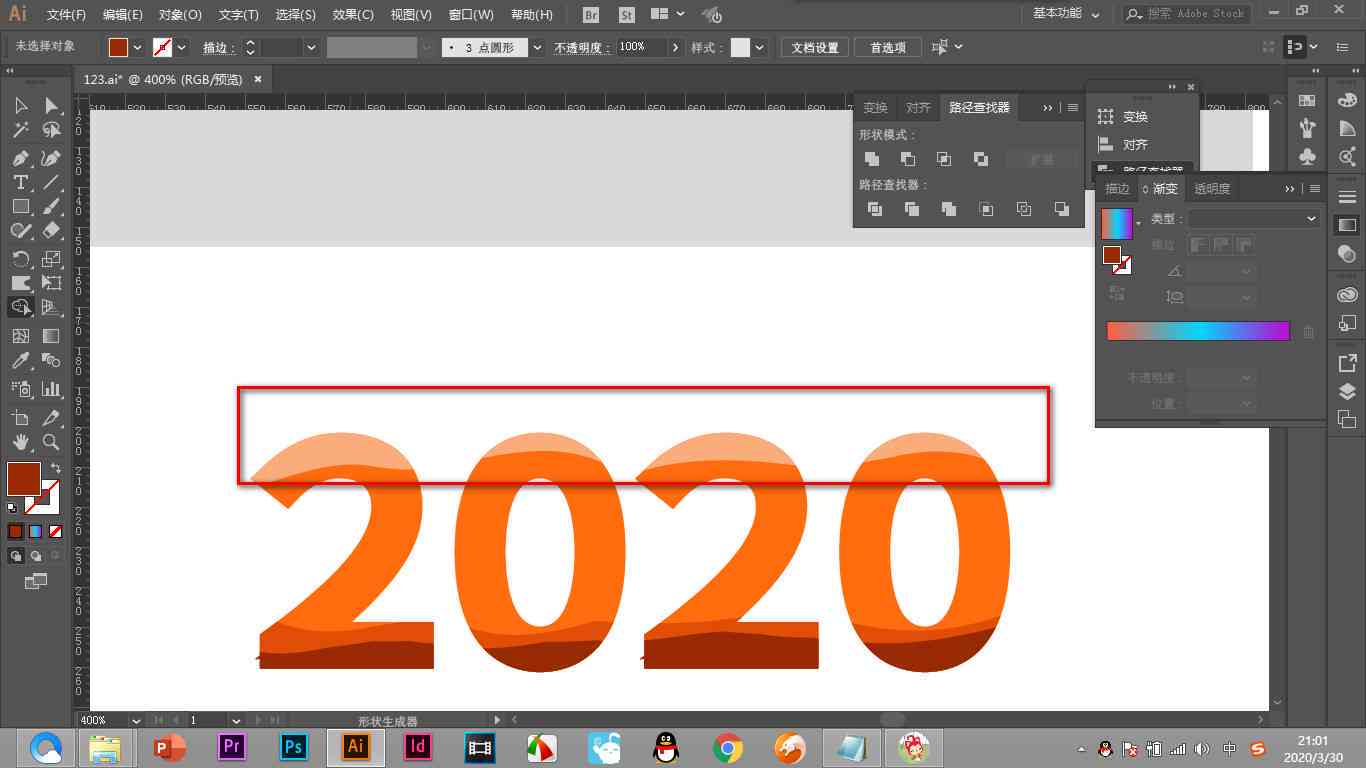Apply Exclude shape mode
Image resolution: width=1366 pixels, height=768 pixels.
click(x=981, y=159)
